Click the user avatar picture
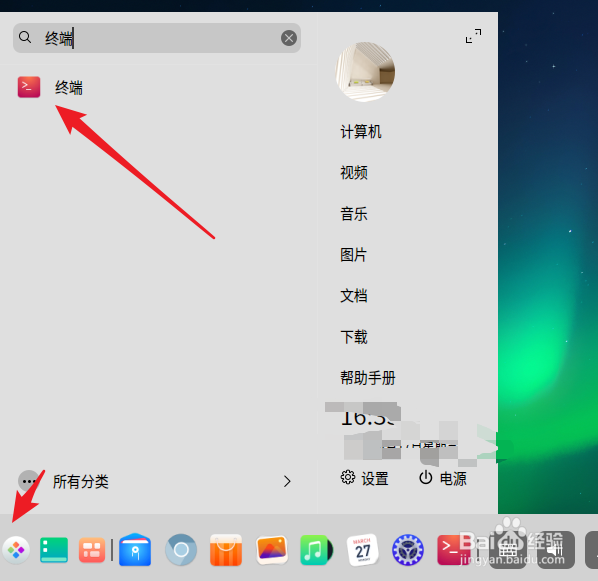This screenshot has height=581, width=598. 365,72
